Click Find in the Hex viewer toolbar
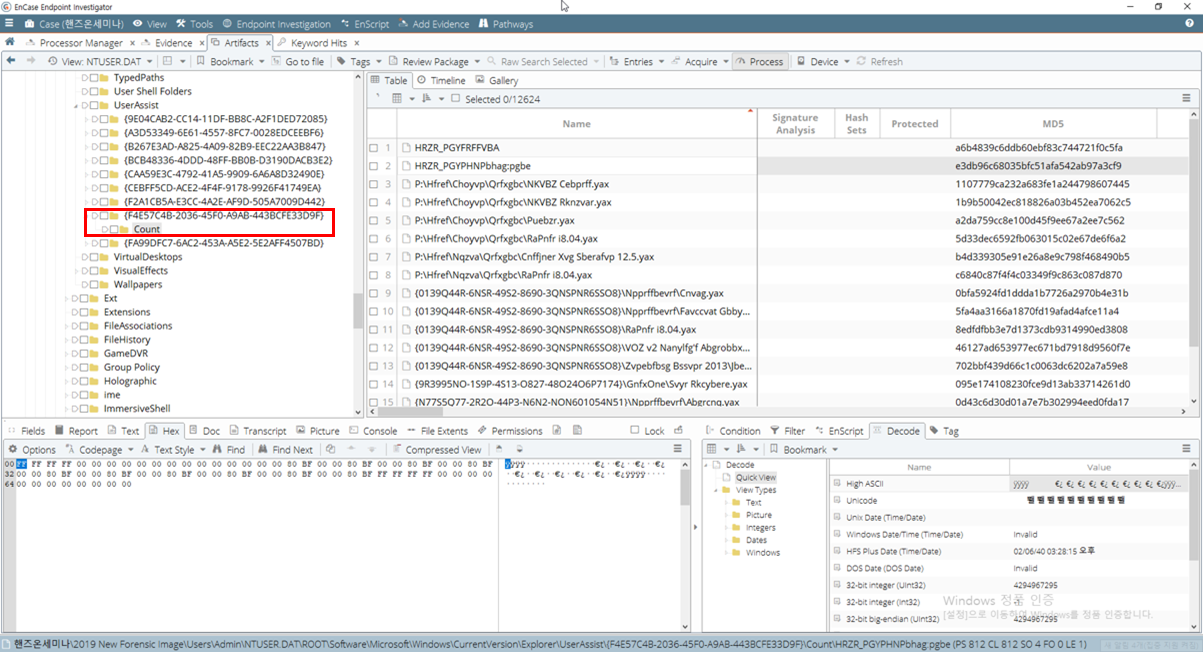Screen dimensions: 1203x652 pyautogui.click(x=229, y=449)
